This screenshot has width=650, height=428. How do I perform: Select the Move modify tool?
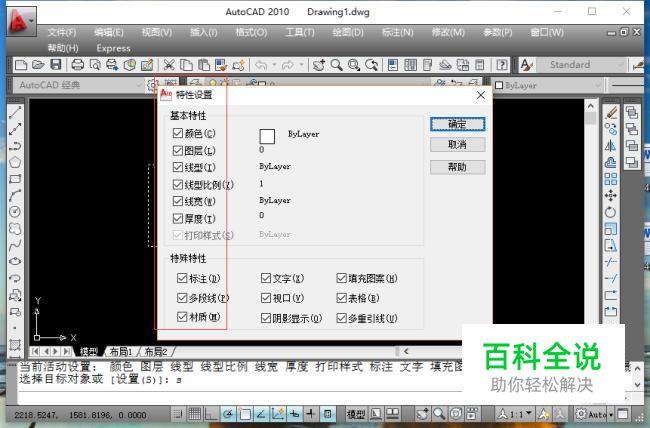point(611,195)
